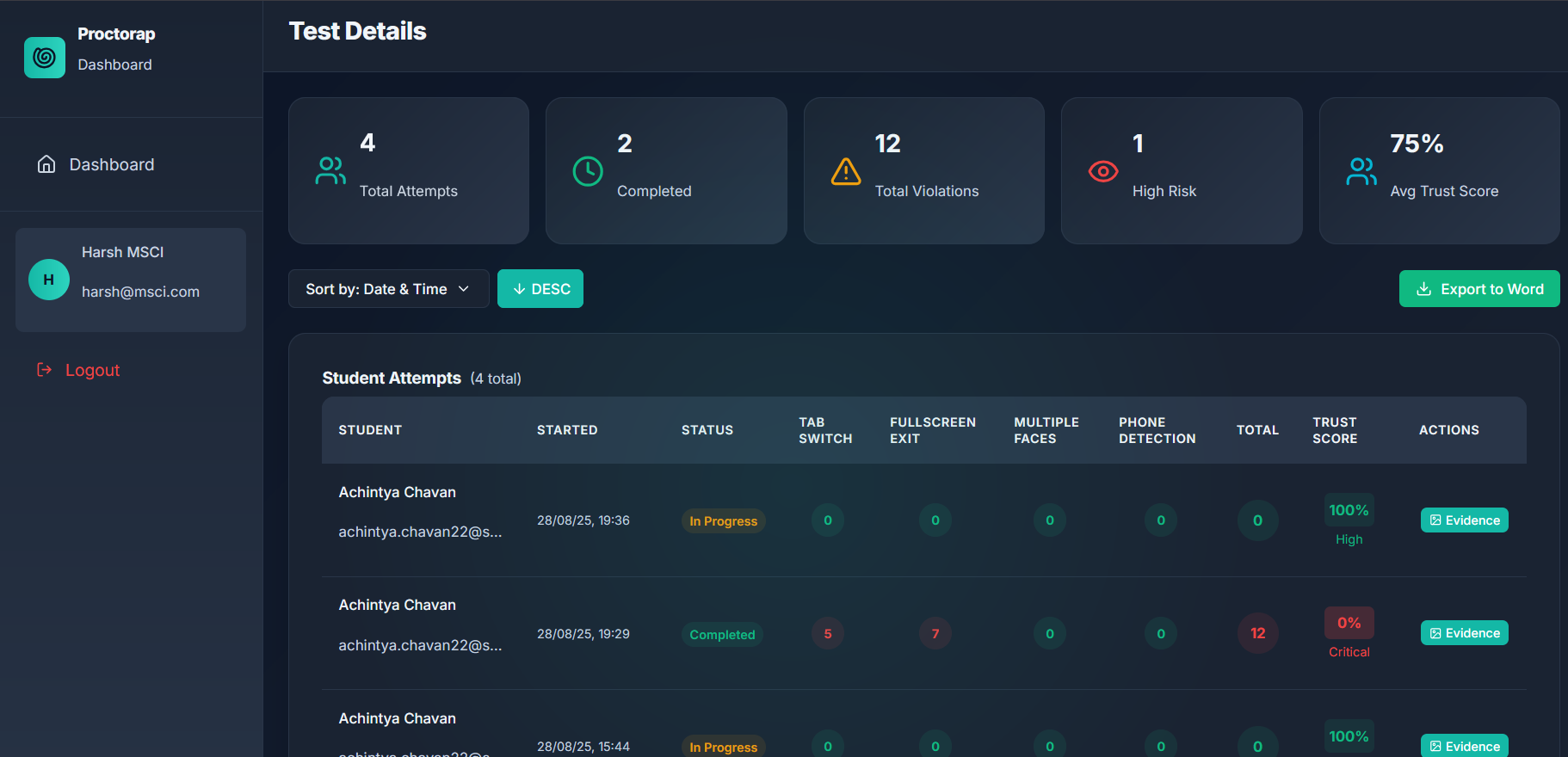The image size is (1568, 757).
Task: Click Export to Word button
Action: point(1479,289)
